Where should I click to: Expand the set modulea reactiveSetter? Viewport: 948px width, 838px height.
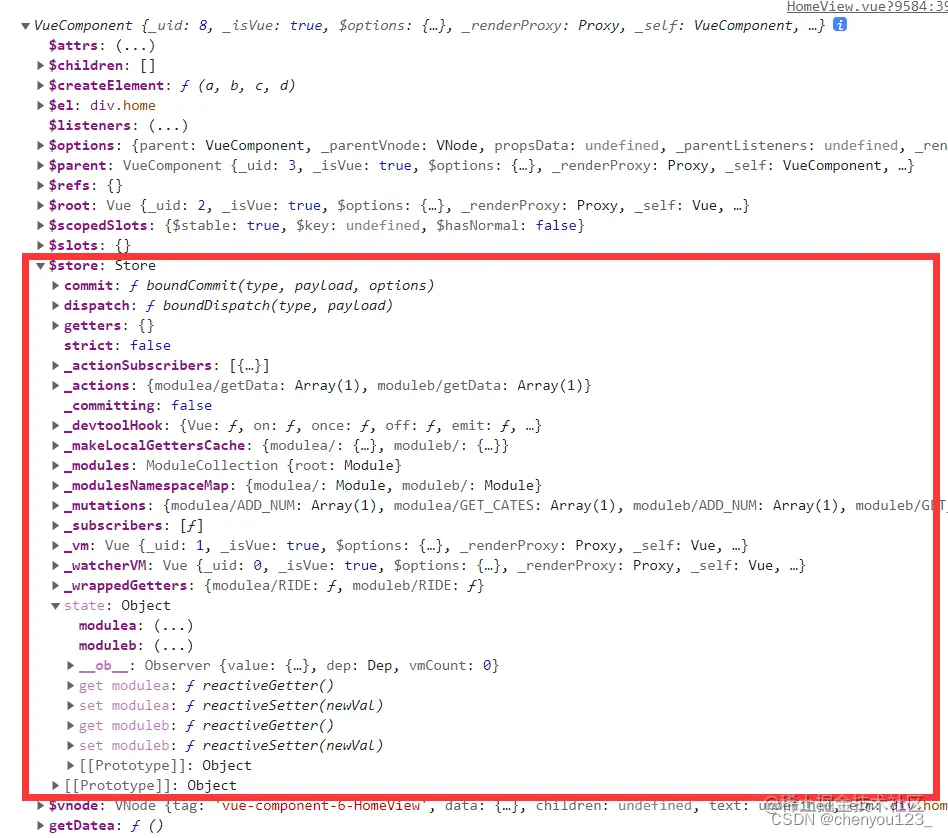[x=71, y=706]
